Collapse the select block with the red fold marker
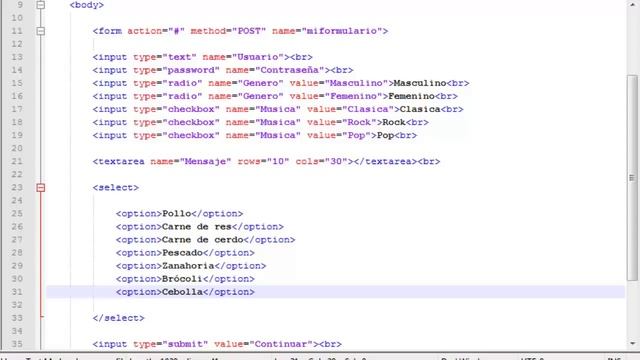640x360 pixels. 40,188
